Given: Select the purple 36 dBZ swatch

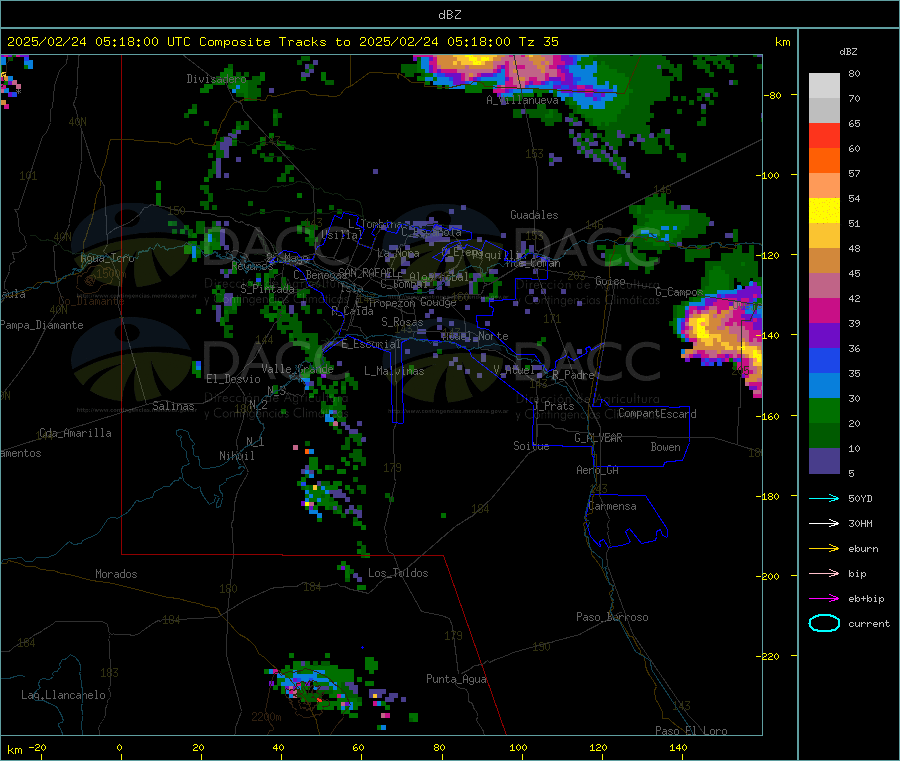Looking at the screenshot, I should [x=824, y=336].
